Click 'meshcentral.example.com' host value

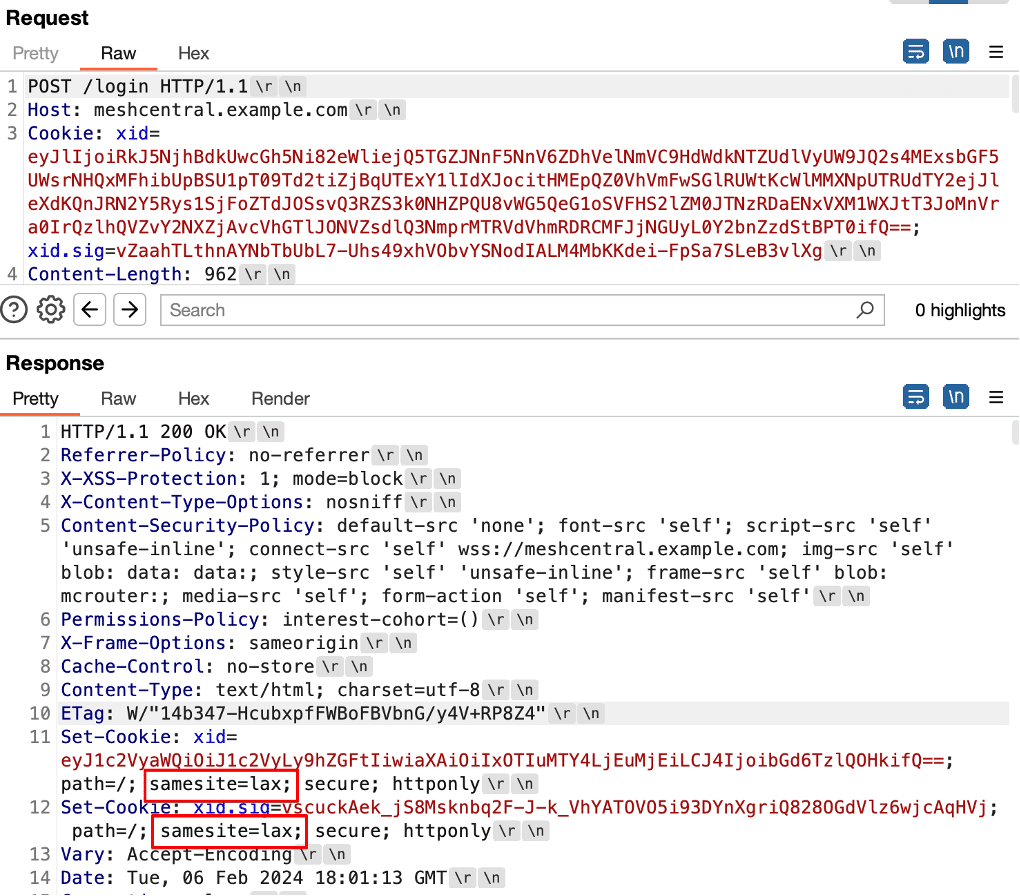coord(221,110)
